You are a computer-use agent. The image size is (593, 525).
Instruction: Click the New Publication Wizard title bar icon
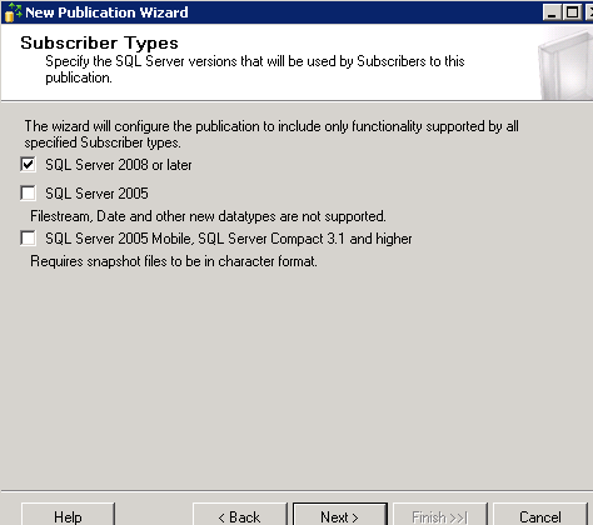click(x=13, y=12)
